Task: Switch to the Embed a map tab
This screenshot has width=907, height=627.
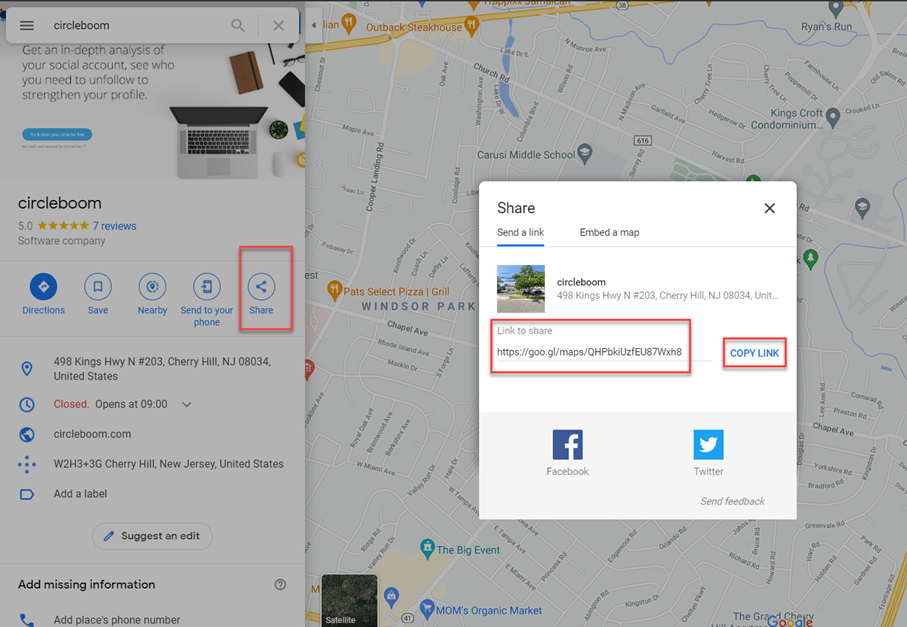Action: point(610,232)
